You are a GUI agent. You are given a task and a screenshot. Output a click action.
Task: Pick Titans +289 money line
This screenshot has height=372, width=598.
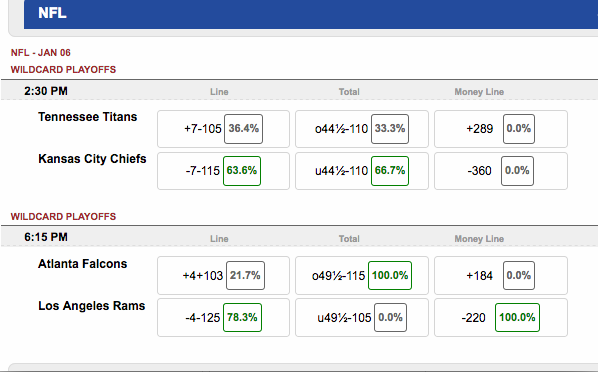click(x=501, y=129)
